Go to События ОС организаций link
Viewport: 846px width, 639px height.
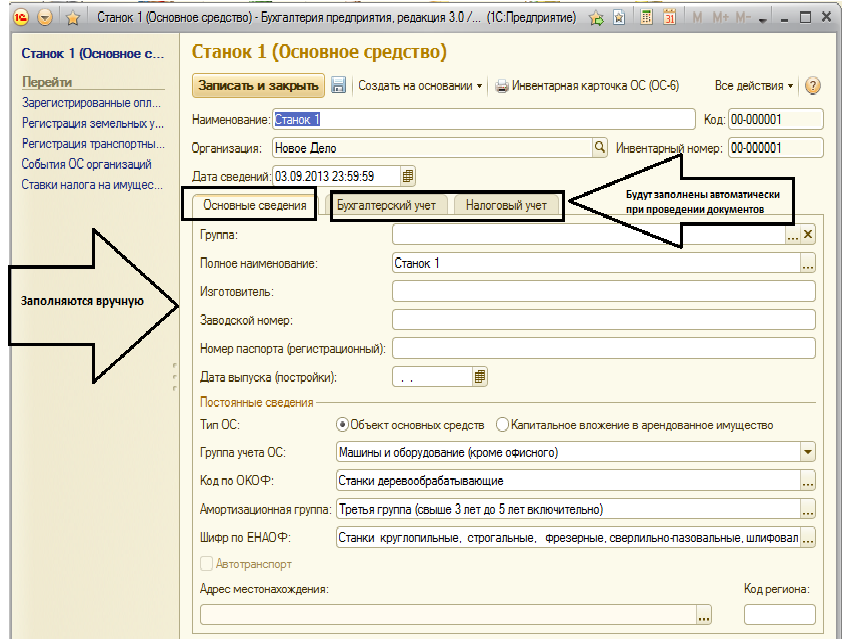(x=86, y=164)
